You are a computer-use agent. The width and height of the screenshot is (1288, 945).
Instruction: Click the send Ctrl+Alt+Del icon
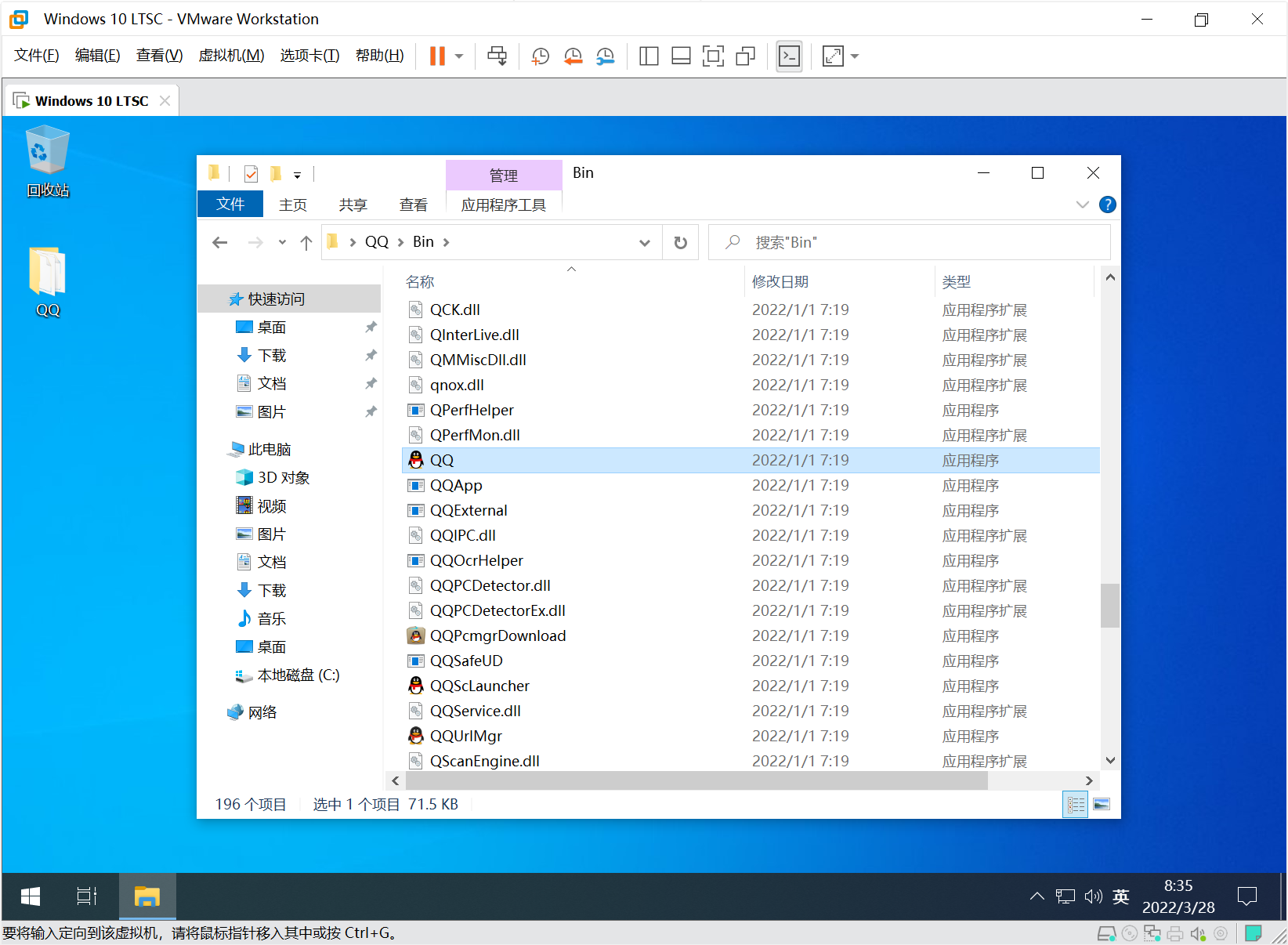497,56
